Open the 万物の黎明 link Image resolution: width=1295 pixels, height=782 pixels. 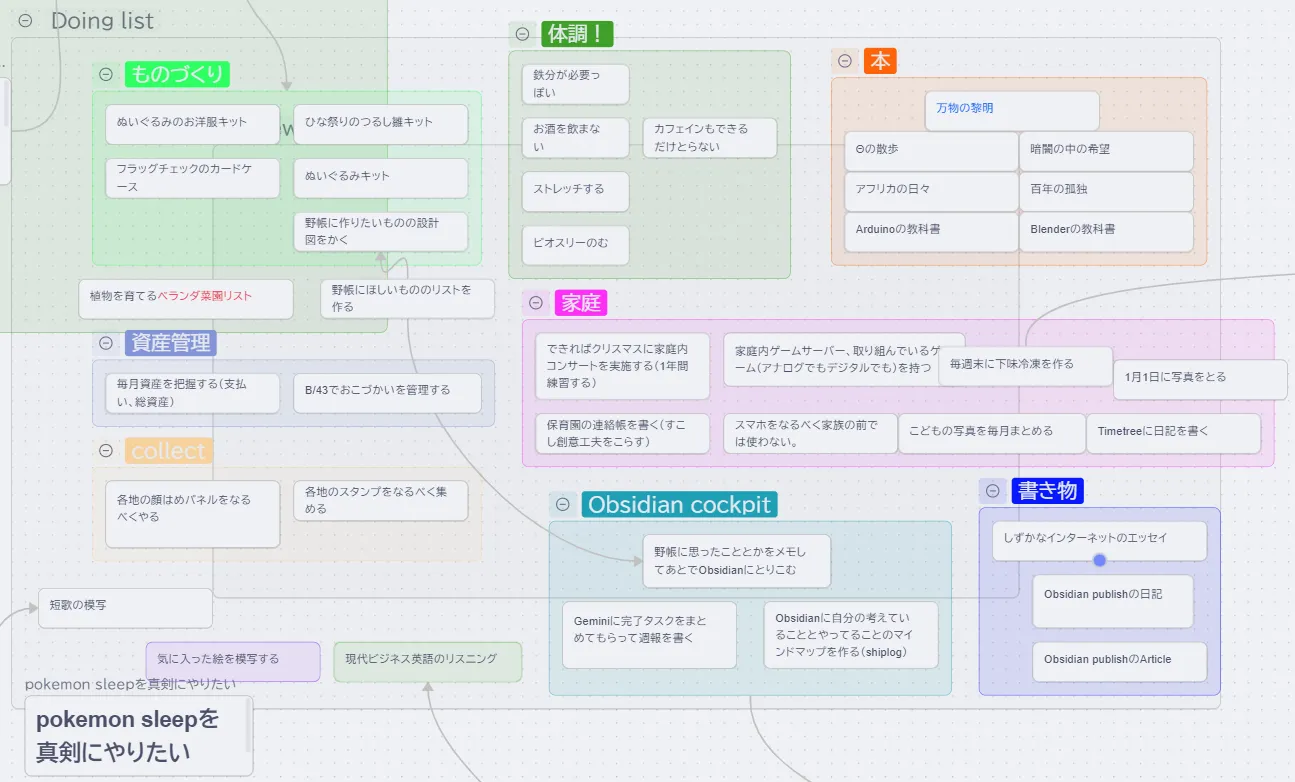click(965, 108)
